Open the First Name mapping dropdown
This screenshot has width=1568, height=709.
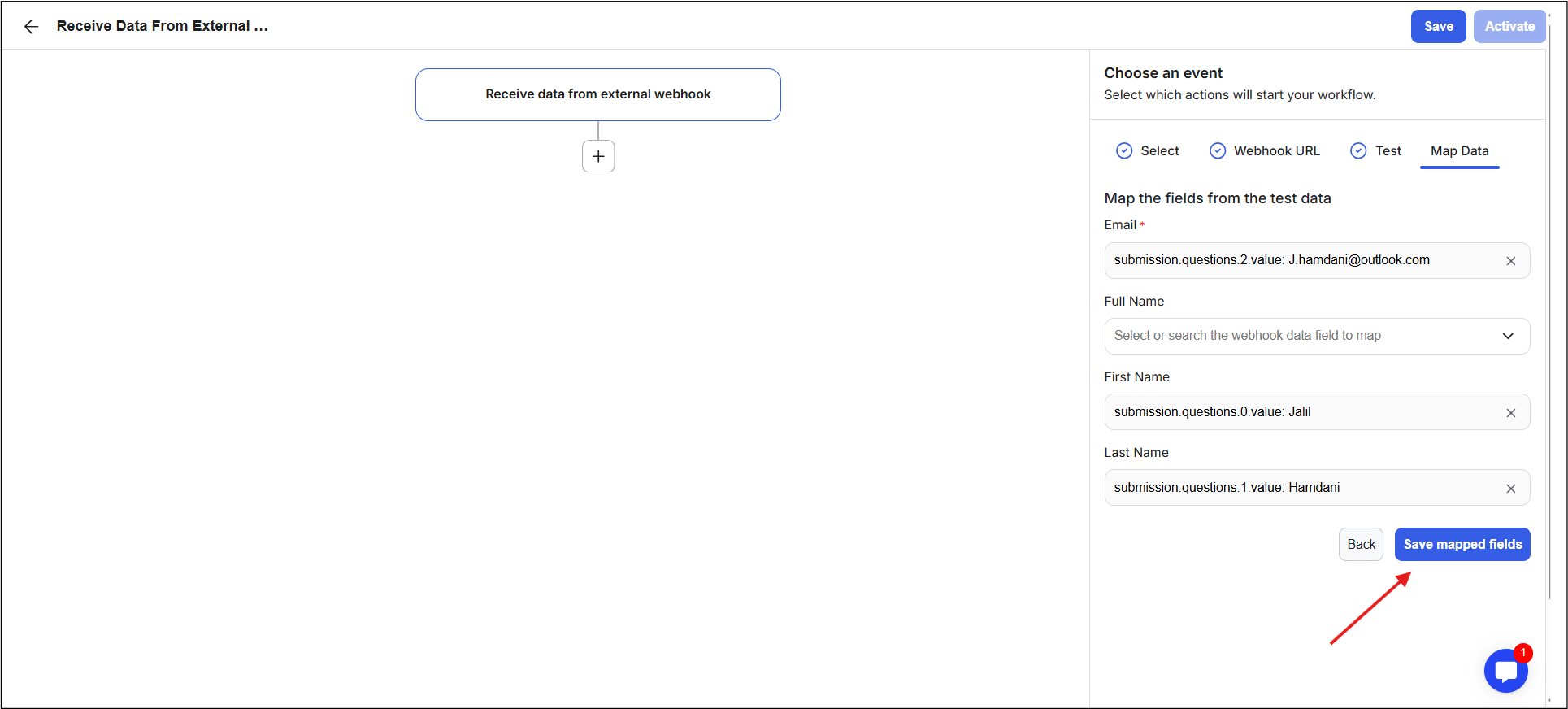pyautogui.click(x=1301, y=412)
